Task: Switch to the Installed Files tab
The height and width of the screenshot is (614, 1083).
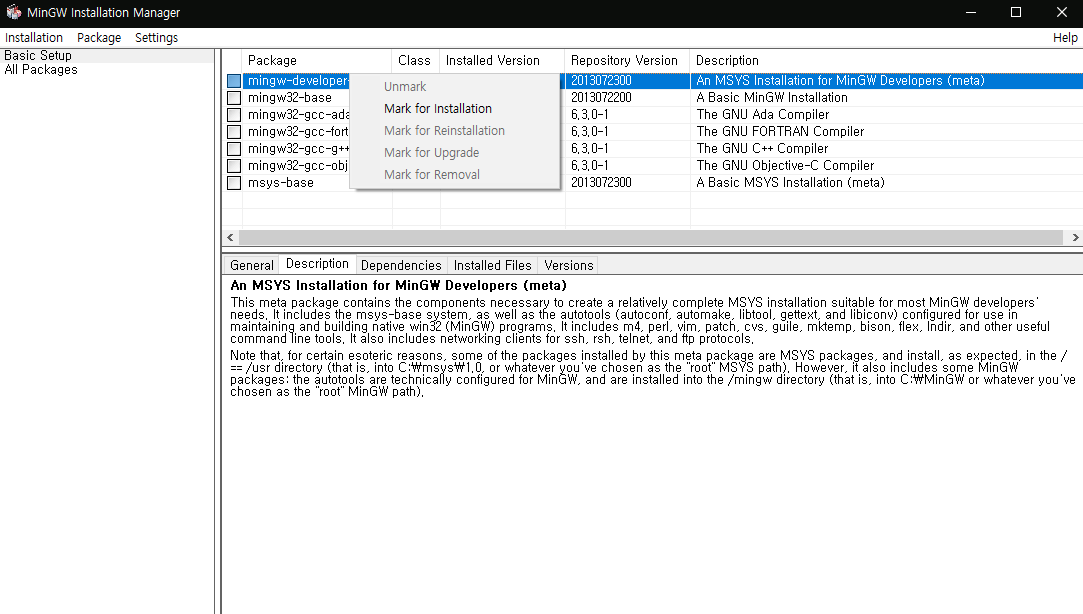Action: click(492, 265)
